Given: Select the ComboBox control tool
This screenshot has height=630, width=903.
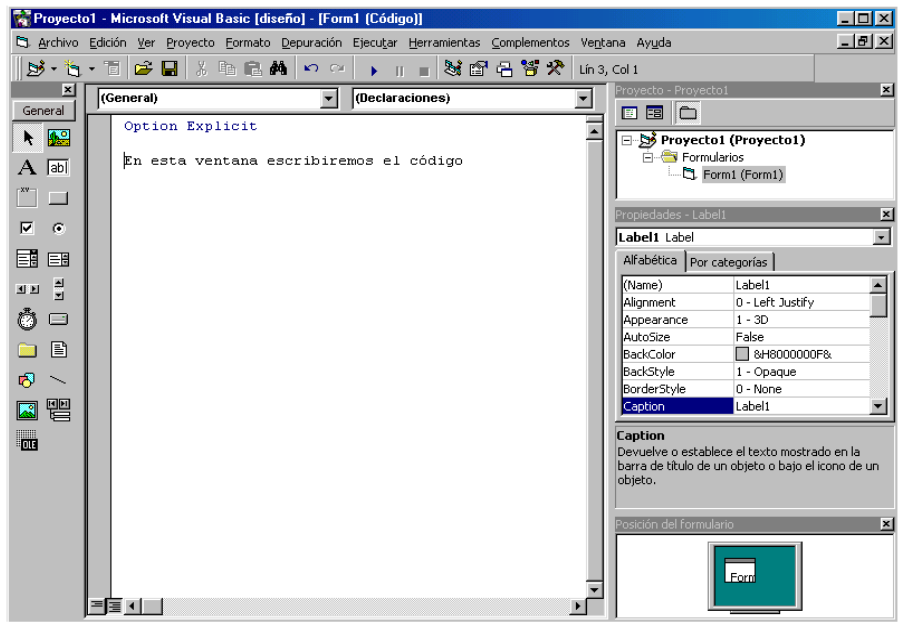Looking at the screenshot, I should tap(27, 259).
